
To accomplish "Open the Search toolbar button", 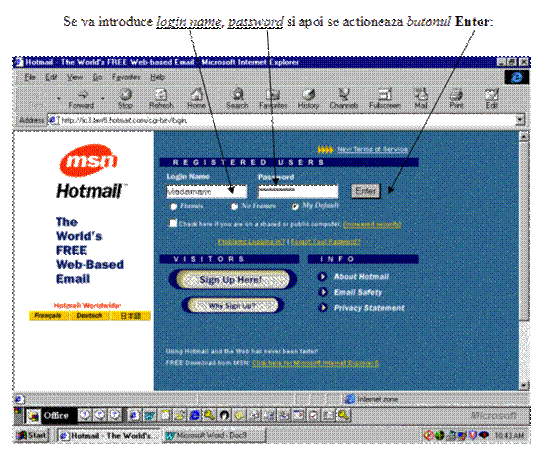I will point(237,99).
